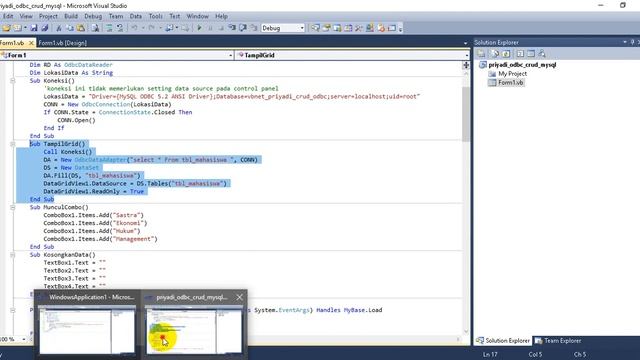Open the View menu
640x360 pixels.
26,16
